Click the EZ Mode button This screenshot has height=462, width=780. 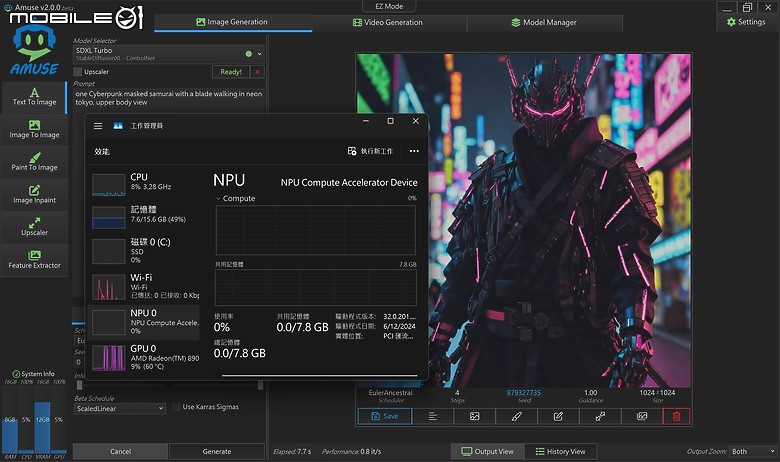pos(389,6)
